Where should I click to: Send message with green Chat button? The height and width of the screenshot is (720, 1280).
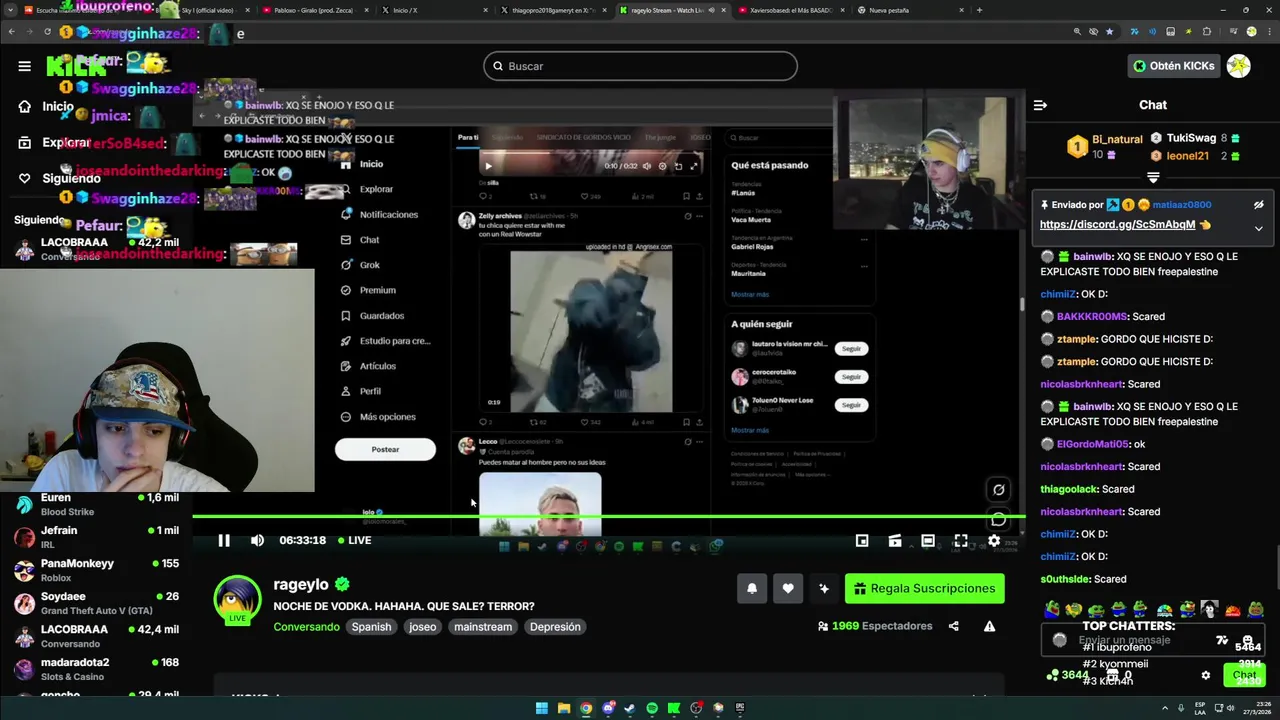click(x=1244, y=676)
